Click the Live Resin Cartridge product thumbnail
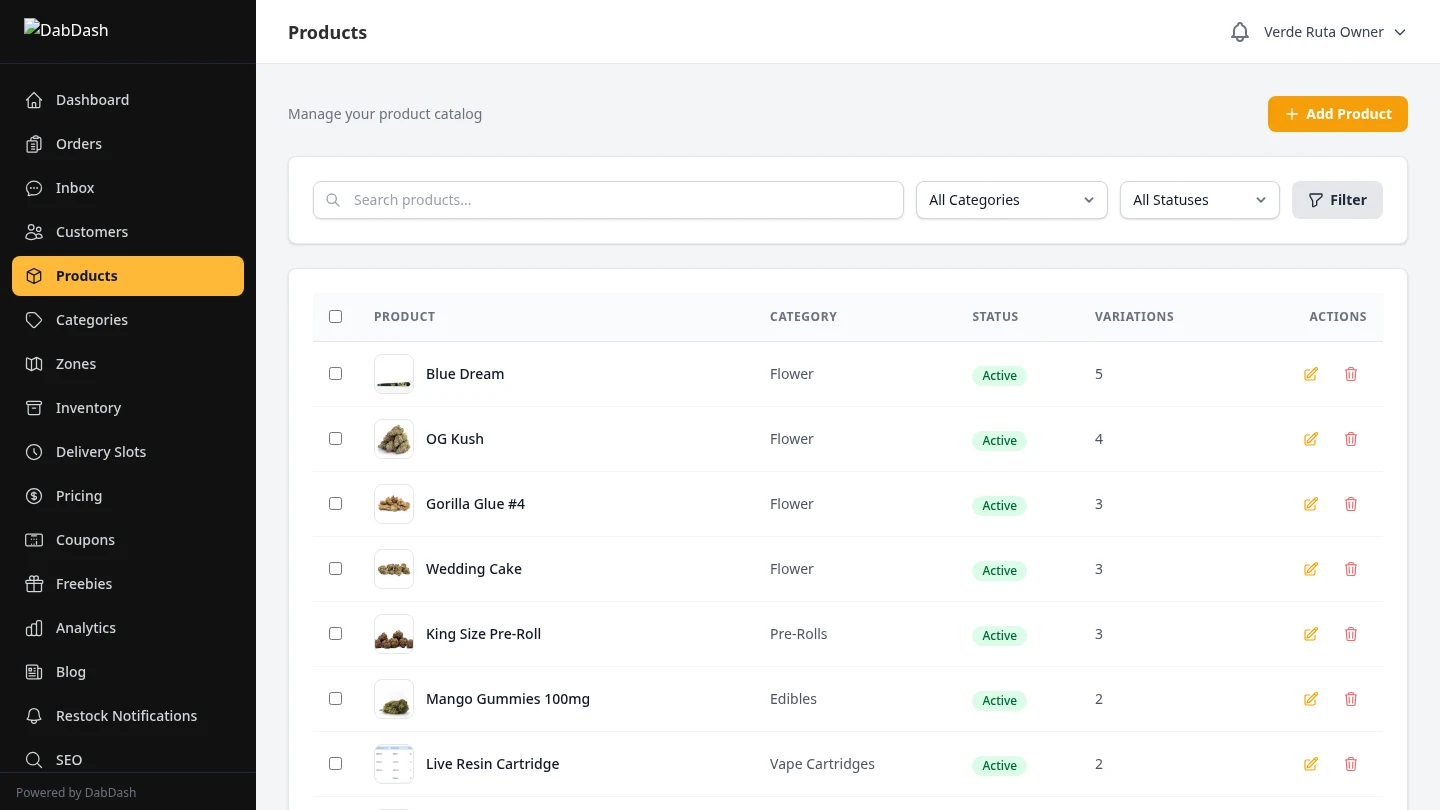 pos(393,763)
